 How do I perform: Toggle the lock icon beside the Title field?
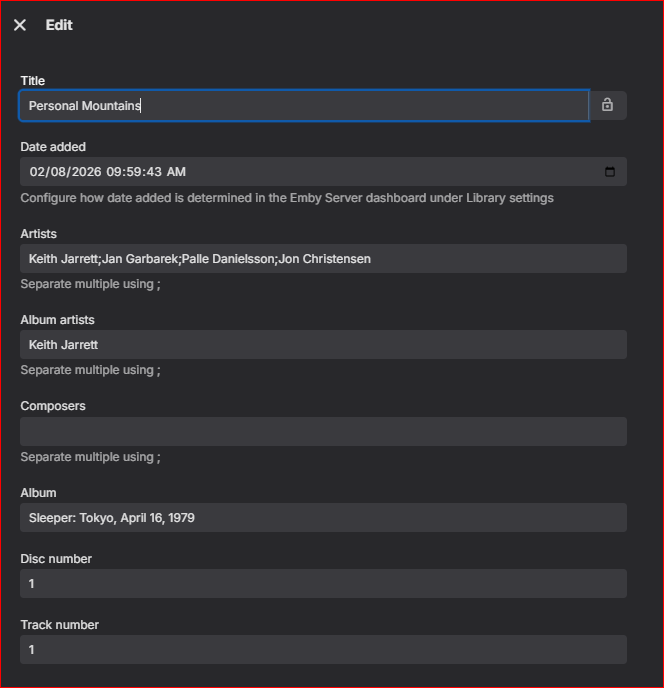607,105
